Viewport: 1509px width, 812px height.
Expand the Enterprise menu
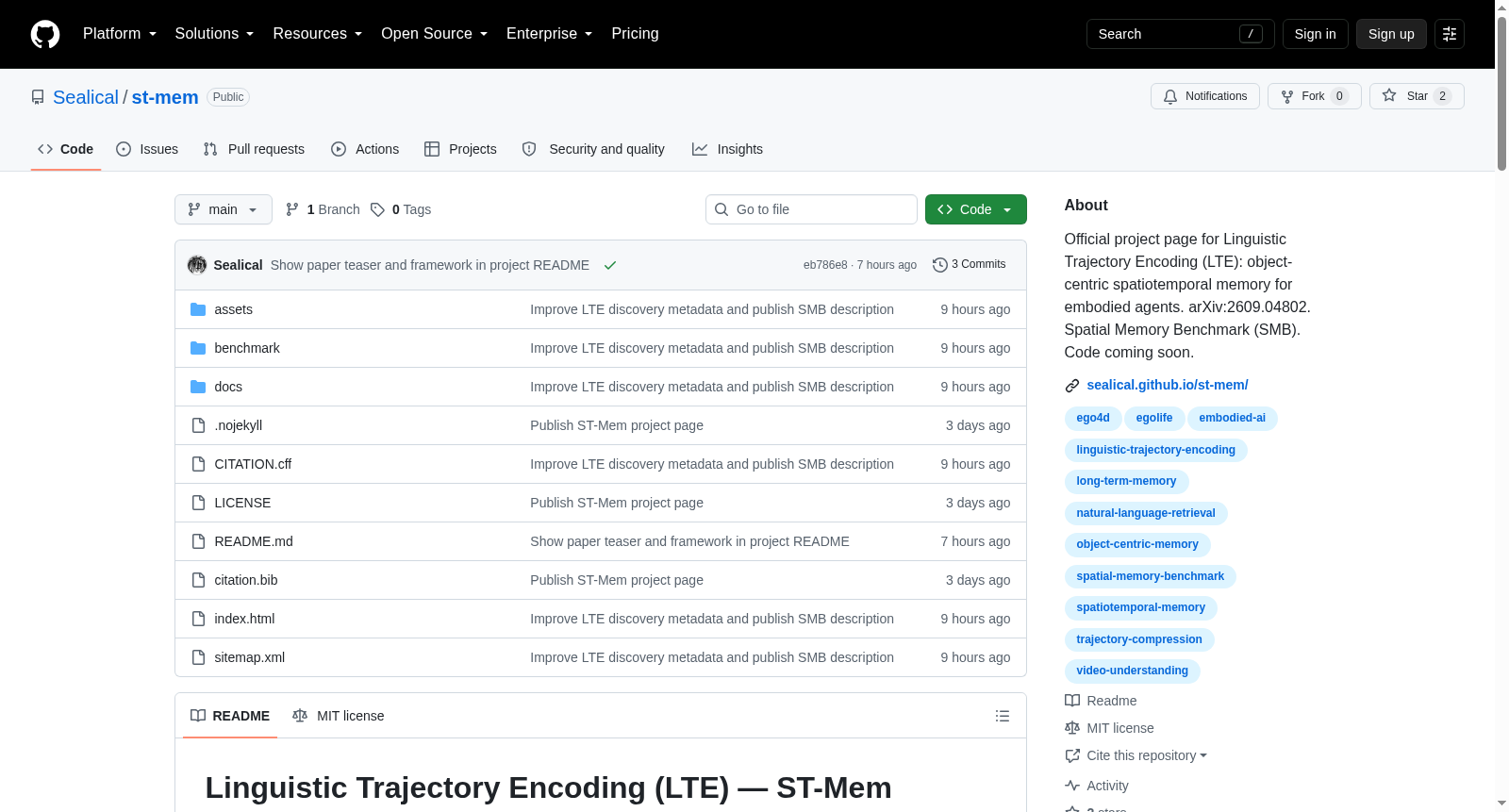[x=550, y=34]
